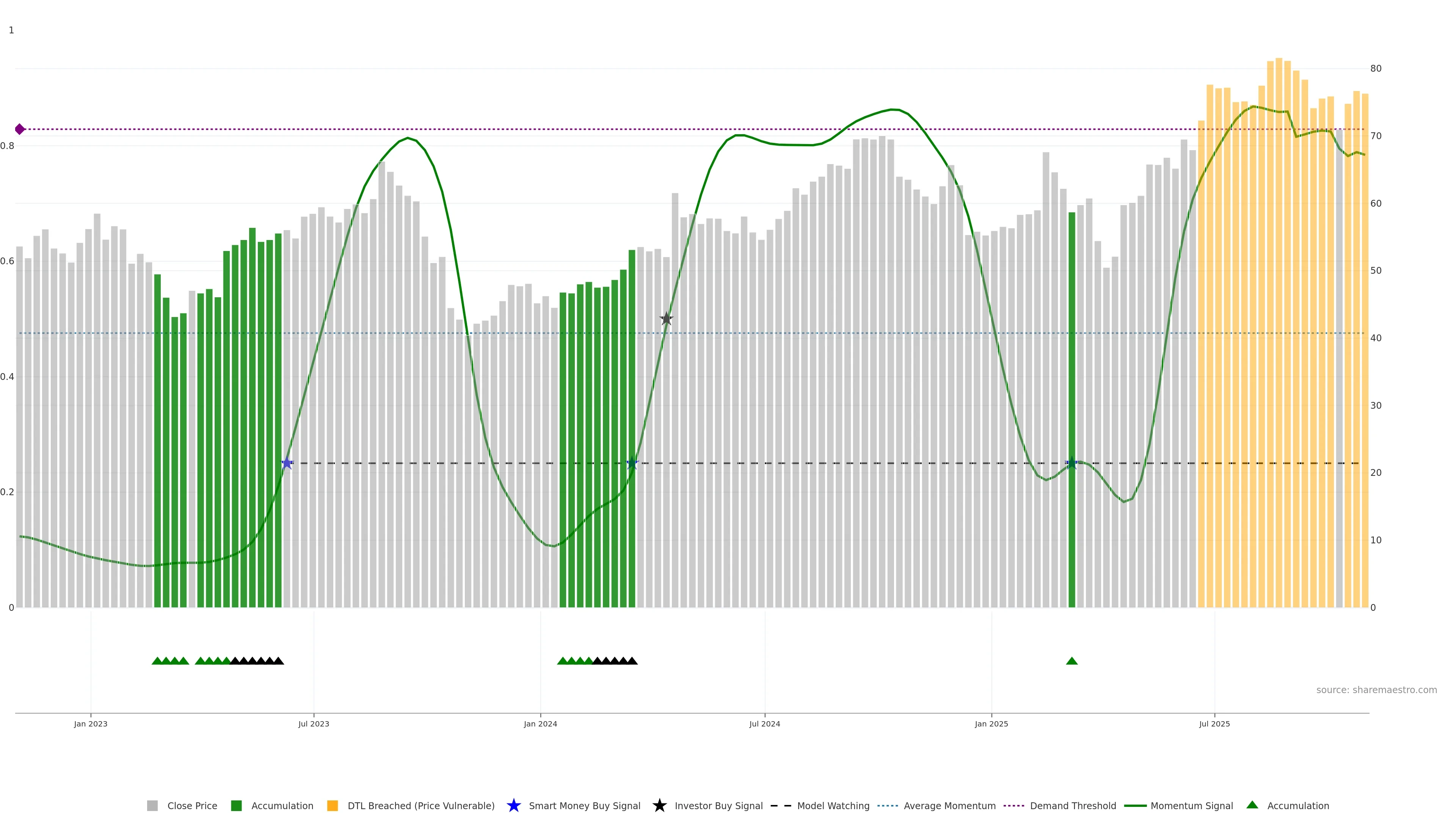1456x819 pixels.
Task: Click the blue star marker near Jul 2023
Action: point(287,463)
